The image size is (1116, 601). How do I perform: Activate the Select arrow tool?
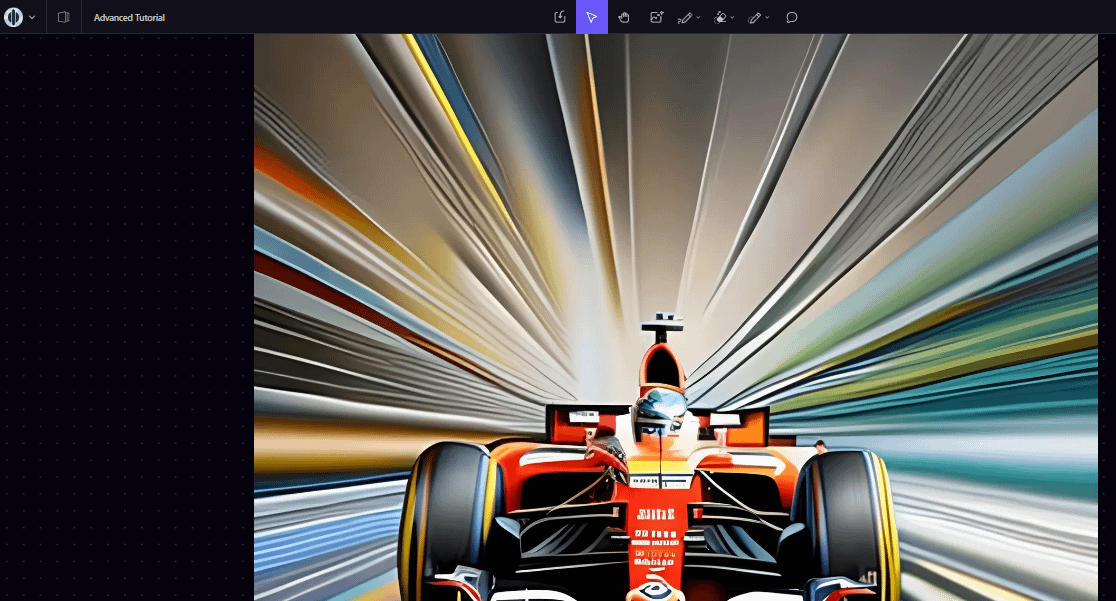pyautogui.click(x=591, y=17)
